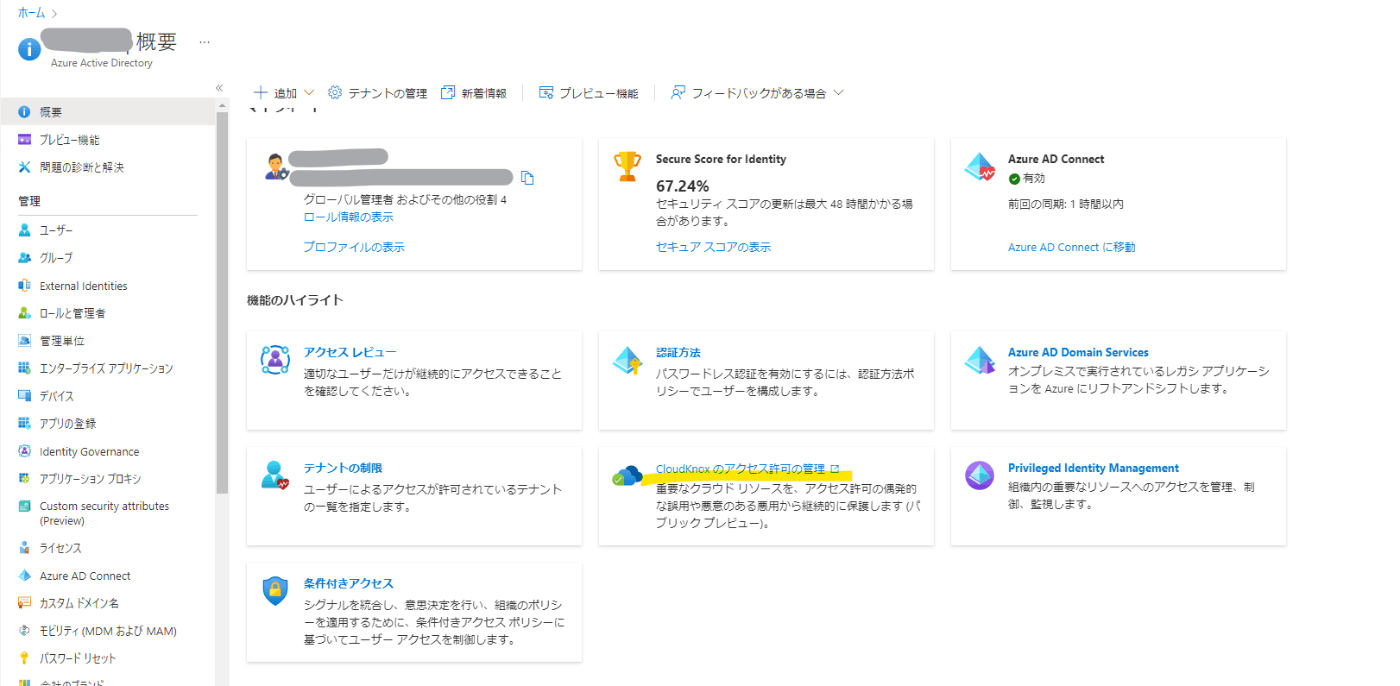Open the アクセス レビュー card title

click(x=350, y=352)
